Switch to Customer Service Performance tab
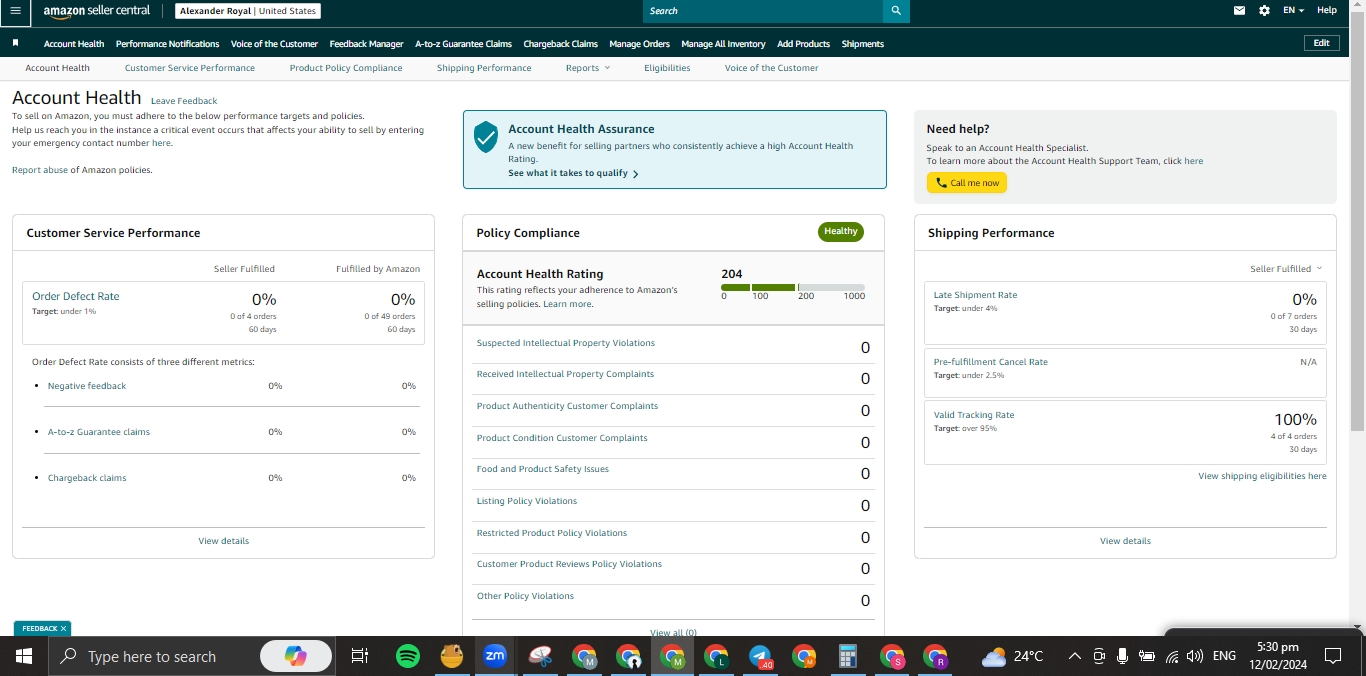Screen dimensions: 1366x676 tap(190, 68)
